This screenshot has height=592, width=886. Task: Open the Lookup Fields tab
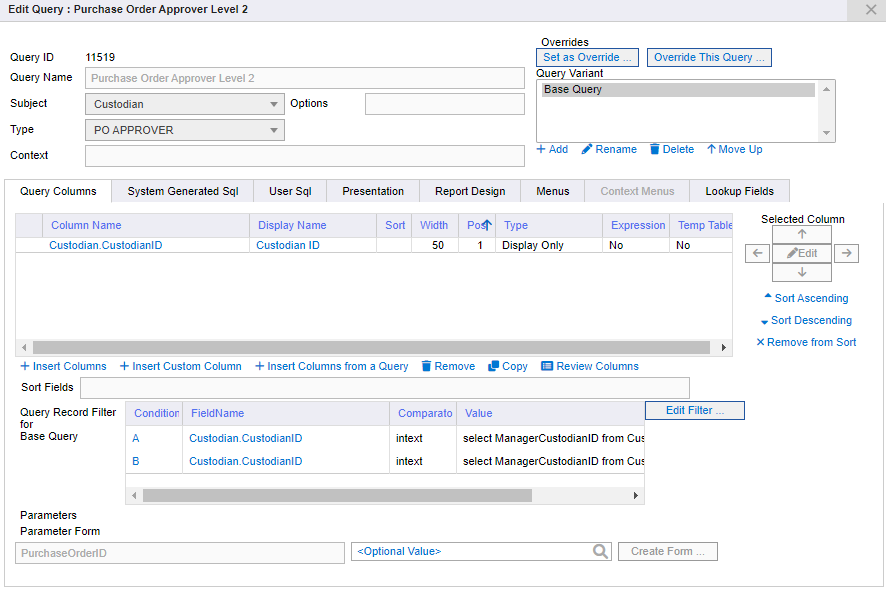739,190
